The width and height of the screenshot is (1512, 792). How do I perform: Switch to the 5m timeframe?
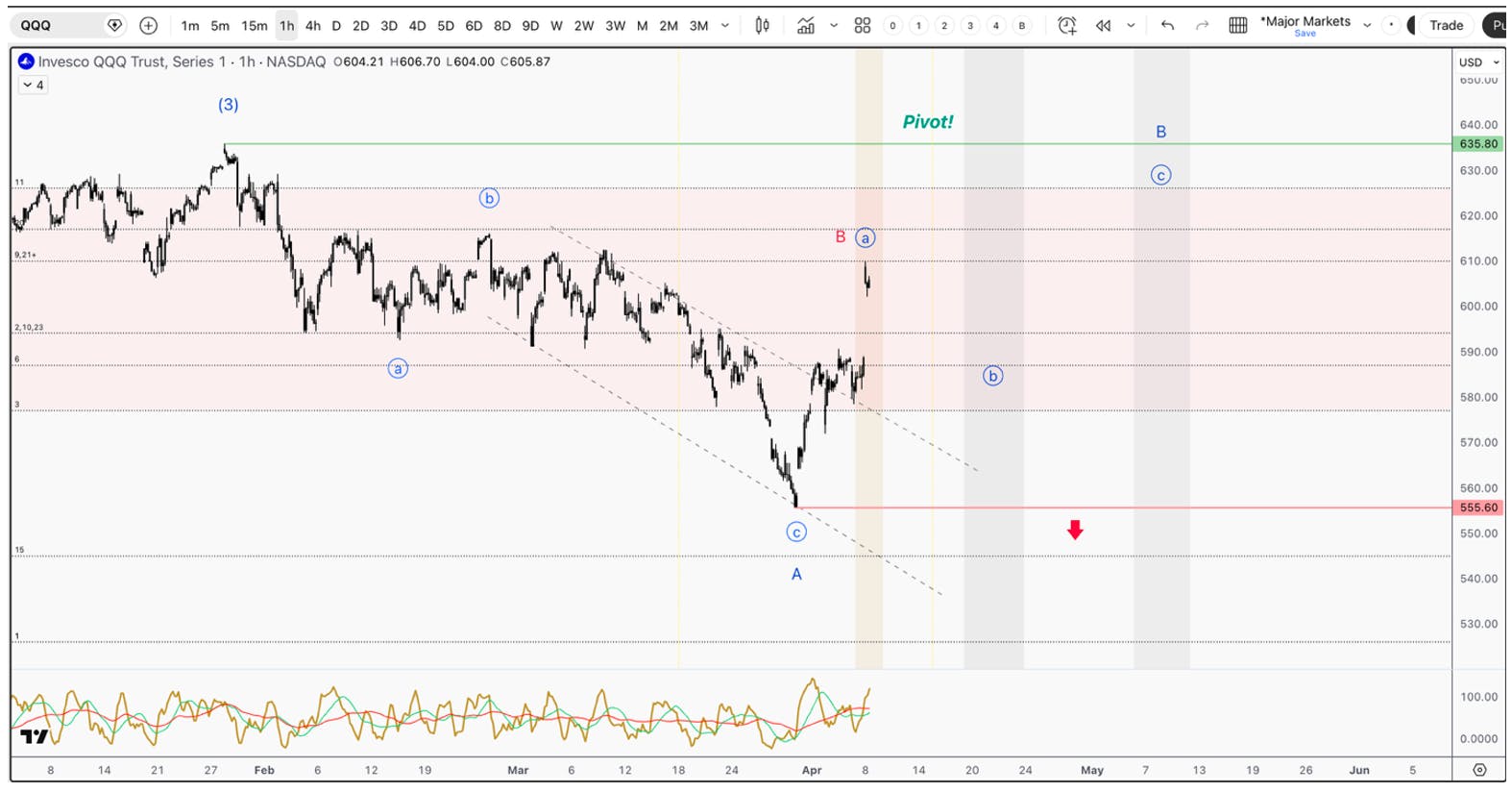point(220,26)
